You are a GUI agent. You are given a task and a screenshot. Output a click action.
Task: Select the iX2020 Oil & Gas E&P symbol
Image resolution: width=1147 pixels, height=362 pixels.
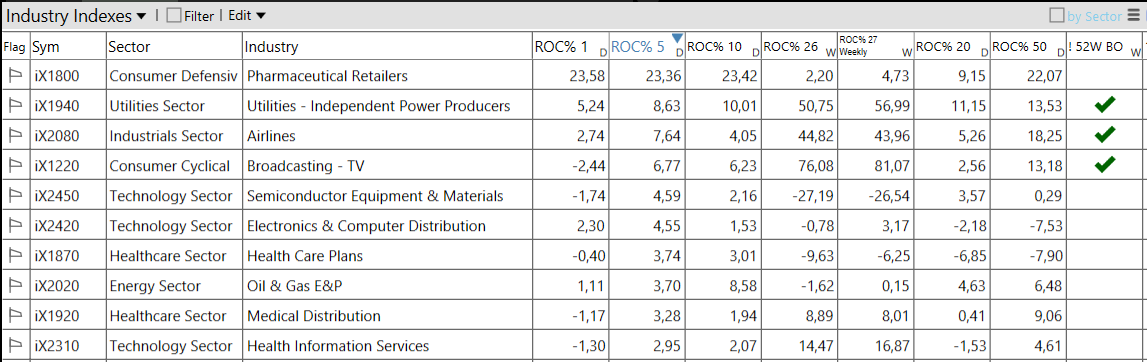tap(56, 286)
